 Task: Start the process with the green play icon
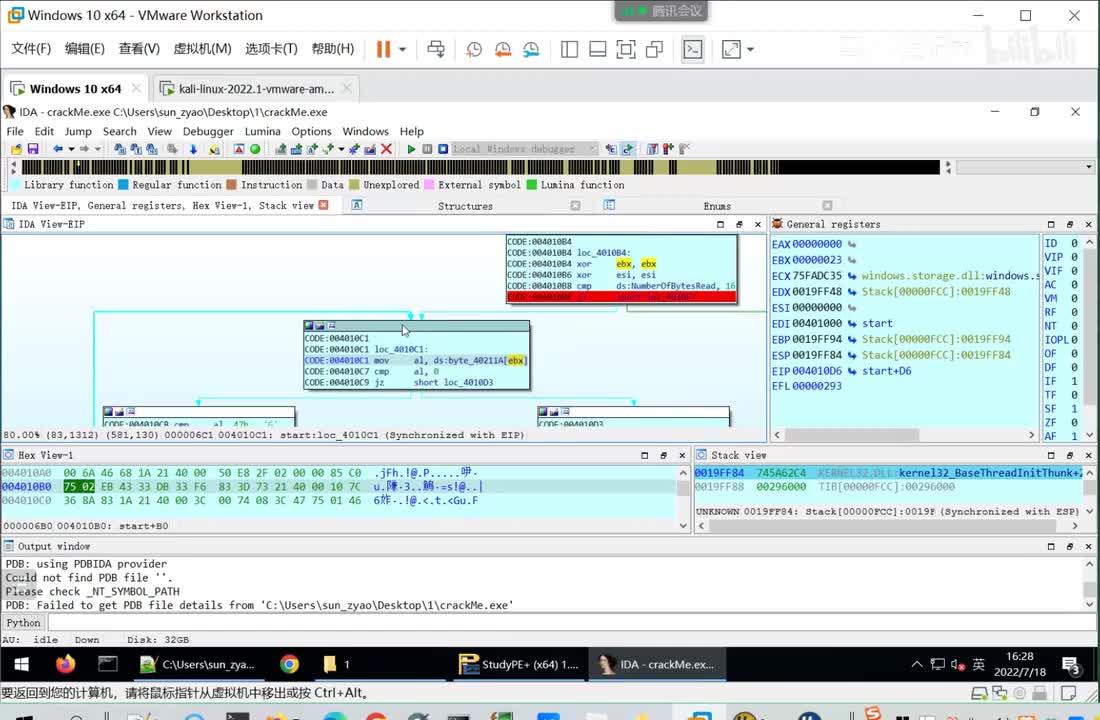[411, 149]
